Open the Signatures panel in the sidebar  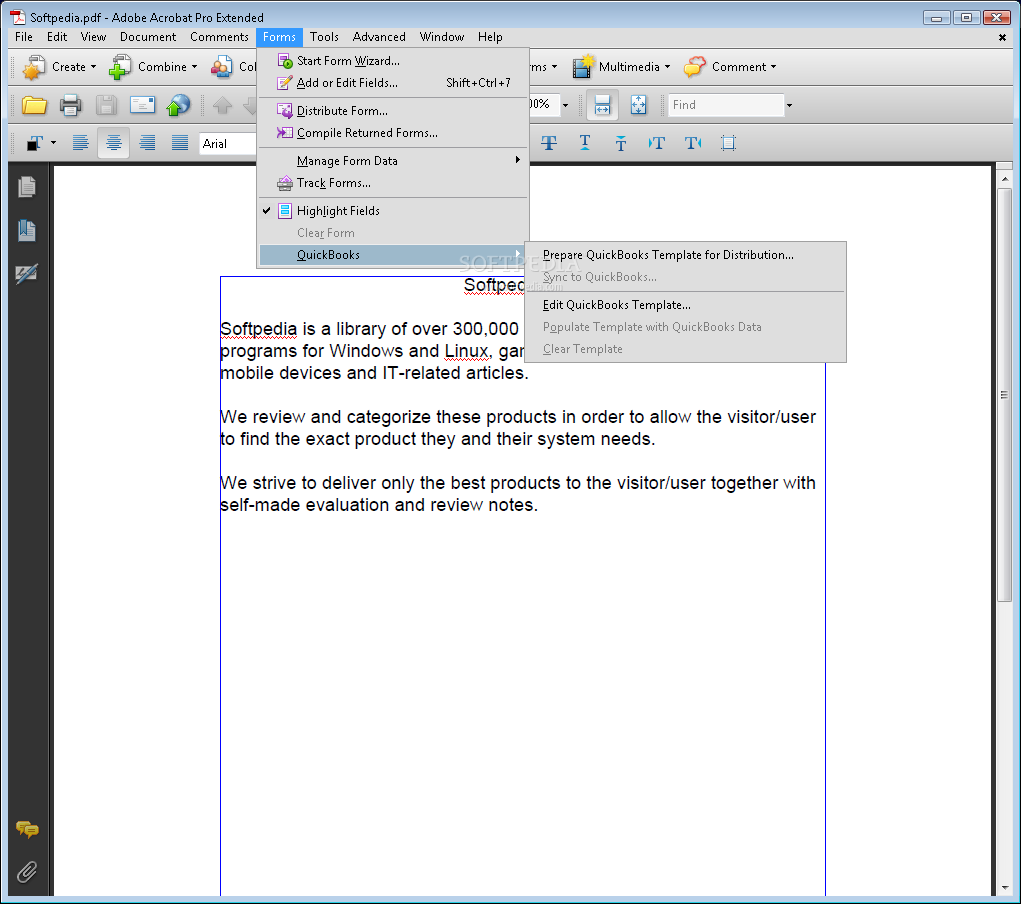click(x=27, y=274)
